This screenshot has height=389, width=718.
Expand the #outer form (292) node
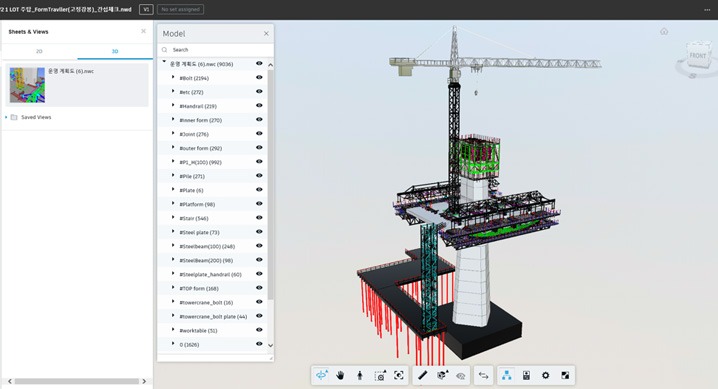(173, 147)
